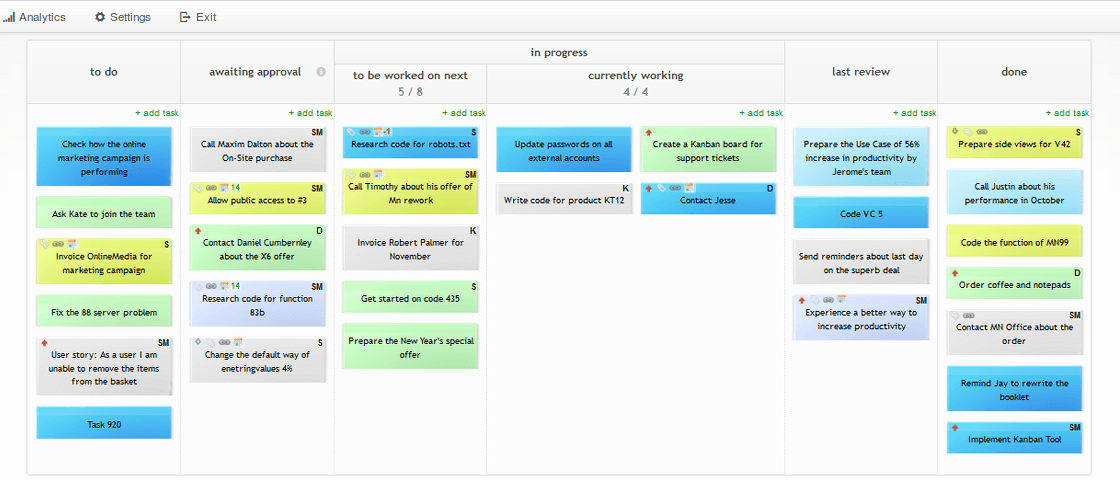Click tag icon on Contact MN Office card
The width and height of the screenshot is (1120, 480).
click(x=955, y=315)
